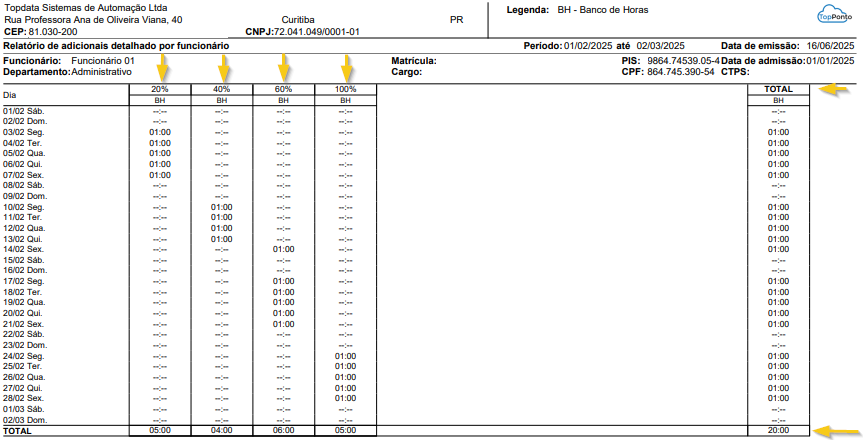Click the TopPonto cloud logo
Image resolution: width=863 pixels, height=440 pixels.
[832, 16]
